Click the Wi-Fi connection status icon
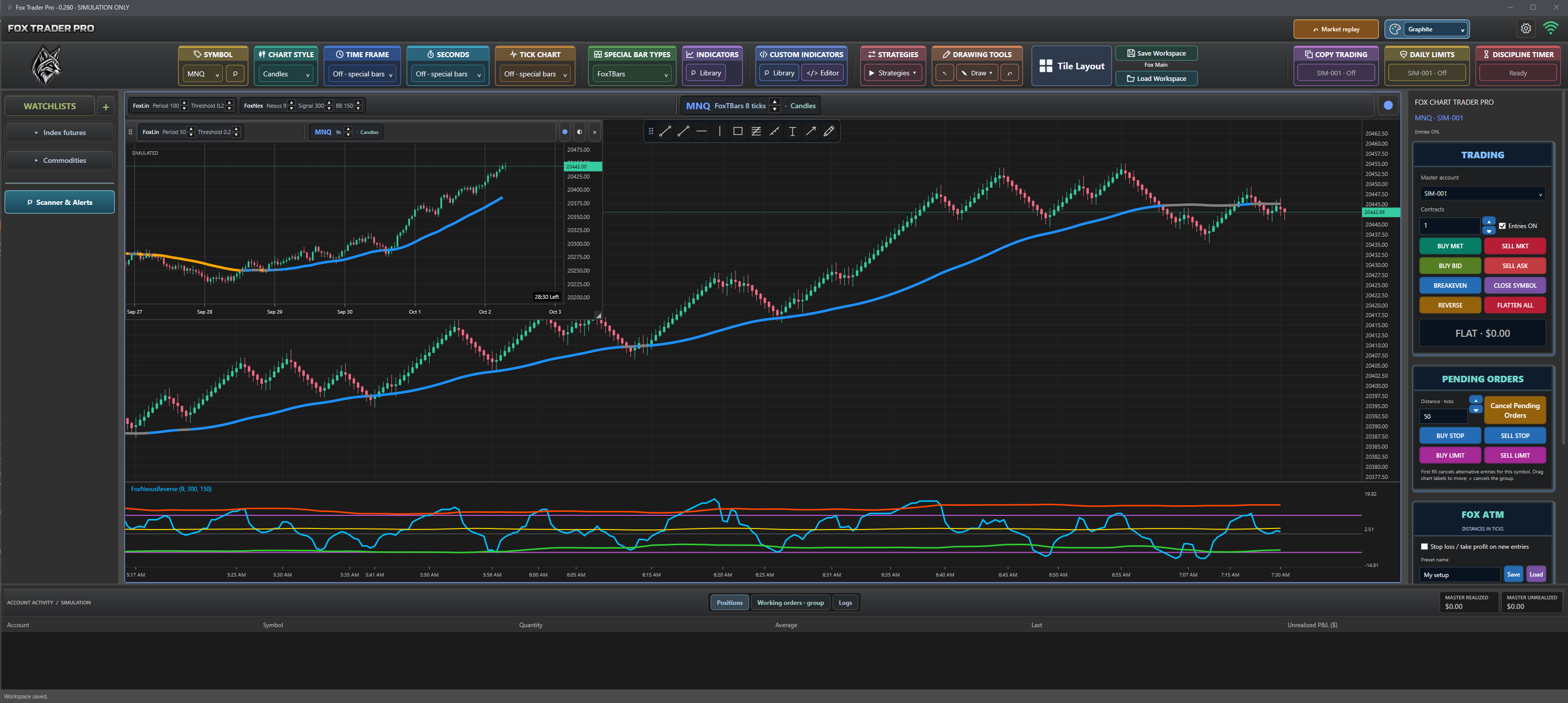 (x=1550, y=29)
